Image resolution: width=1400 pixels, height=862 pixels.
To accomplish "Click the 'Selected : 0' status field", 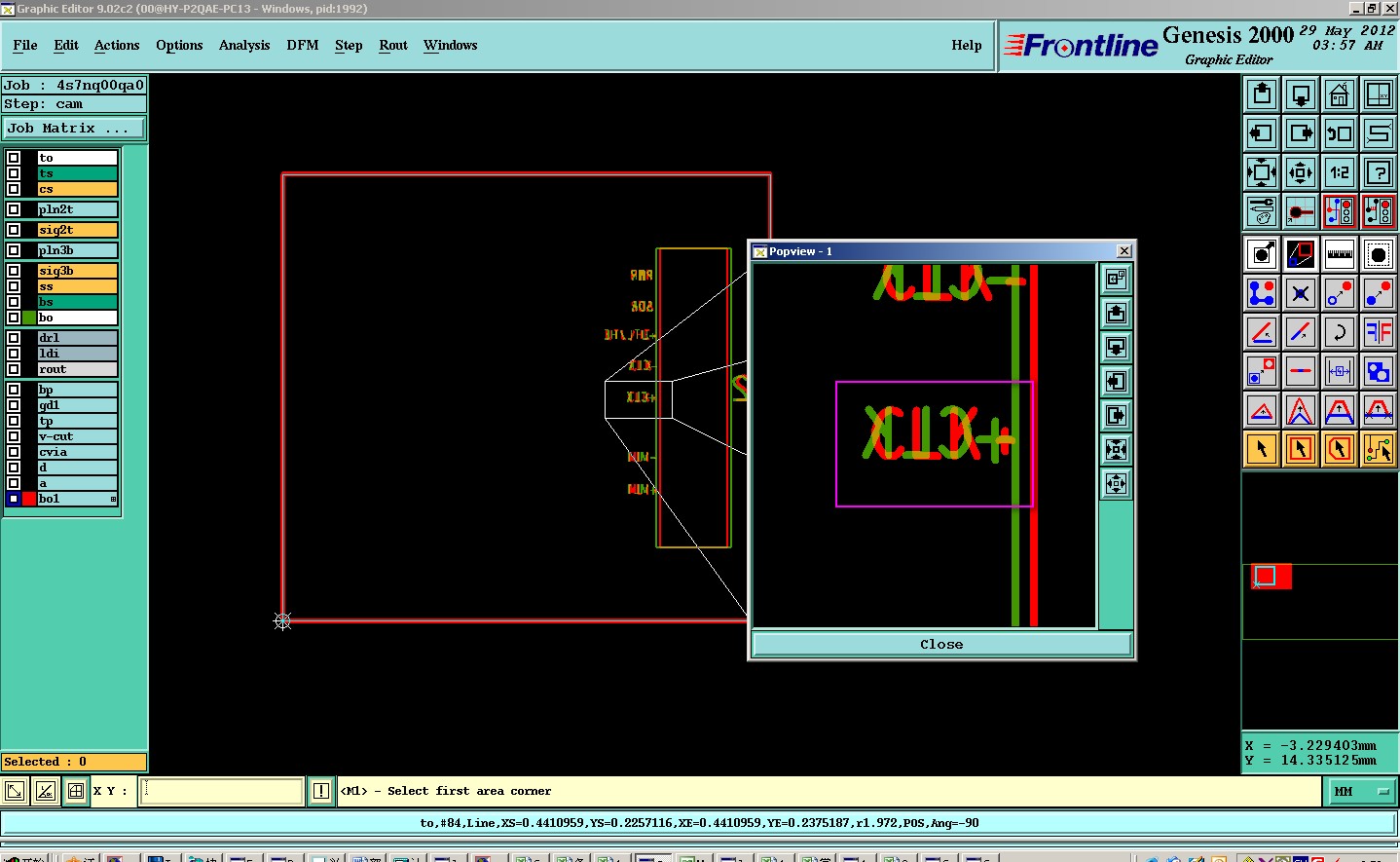I will [x=74, y=762].
